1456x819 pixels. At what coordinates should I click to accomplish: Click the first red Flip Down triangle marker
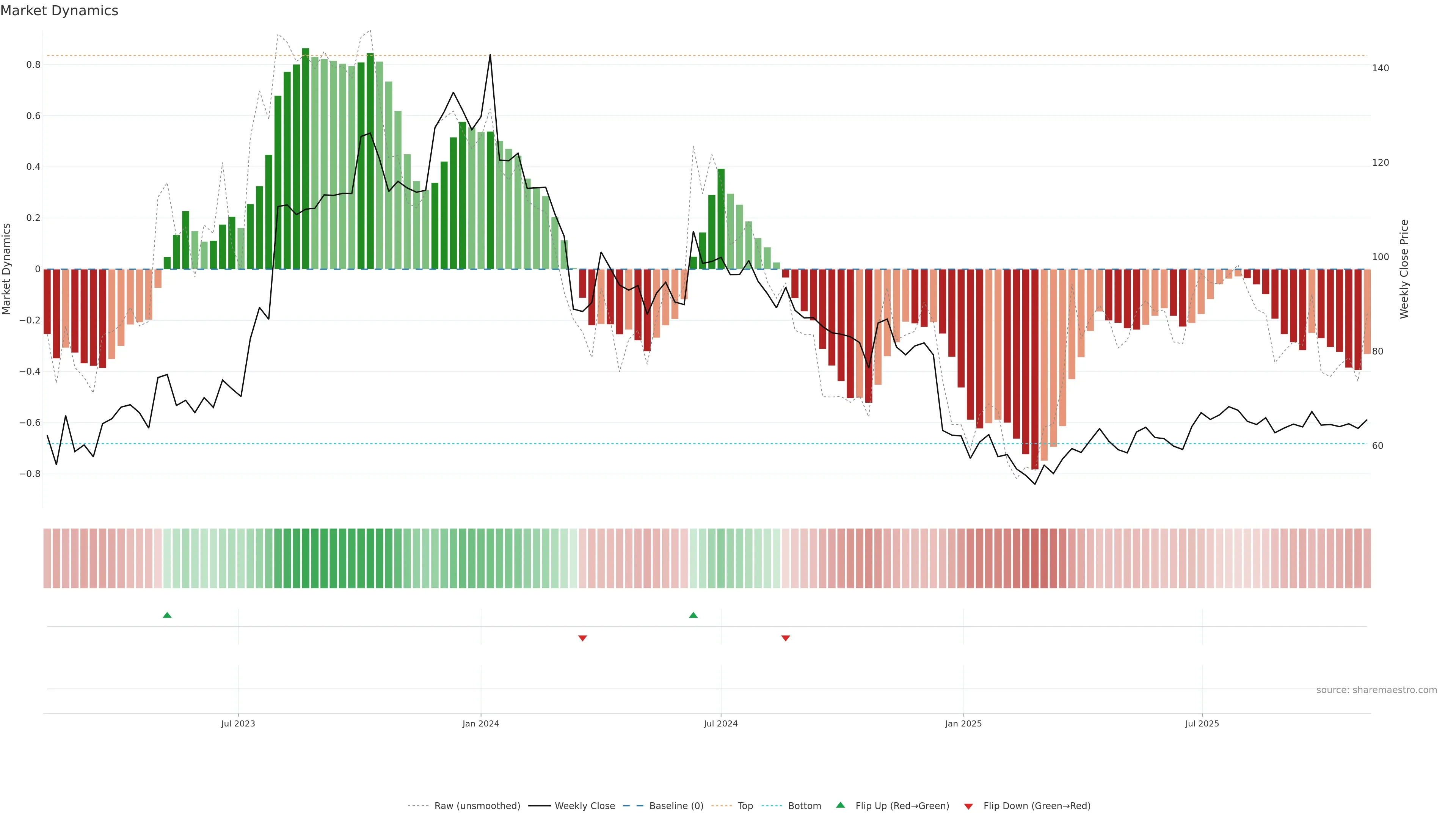click(x=582, y=638)
